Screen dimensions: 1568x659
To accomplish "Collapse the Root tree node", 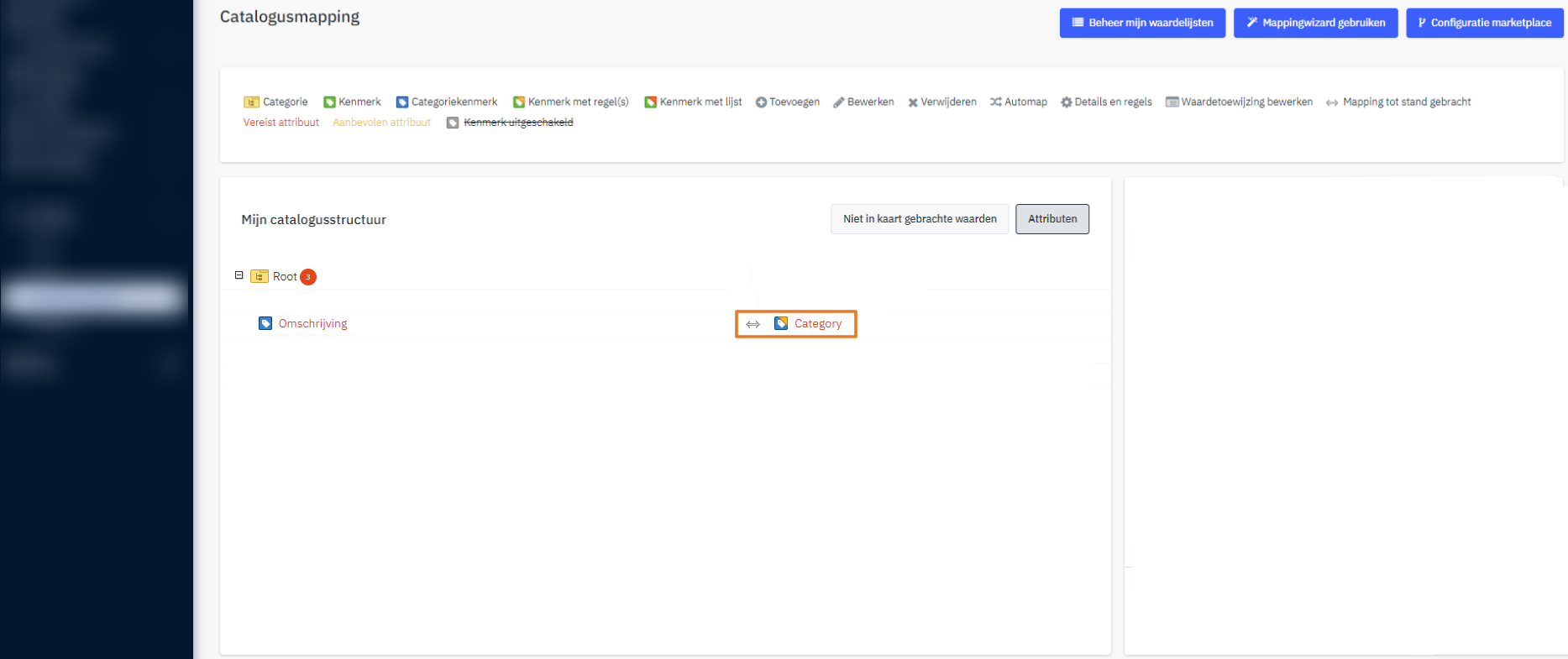I will [239, 275].
